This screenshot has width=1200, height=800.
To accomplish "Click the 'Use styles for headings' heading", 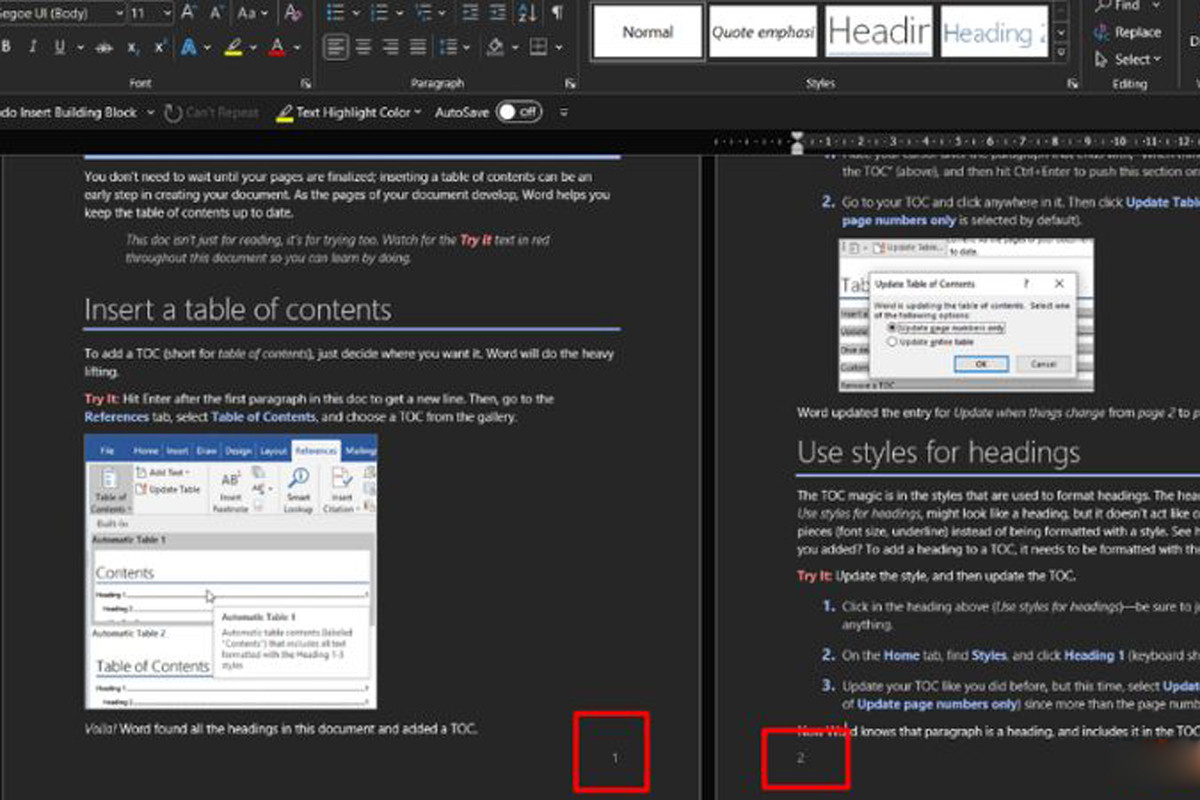I will click(x=938, y=452).
